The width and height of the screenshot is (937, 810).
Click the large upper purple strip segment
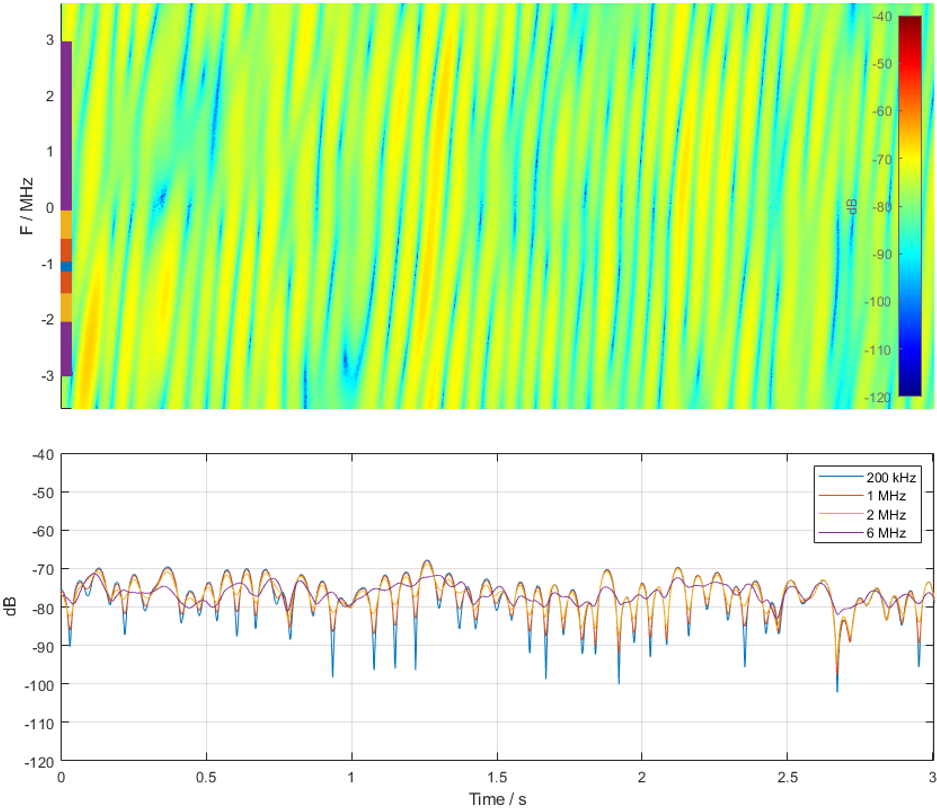click(x=66, y=125)
